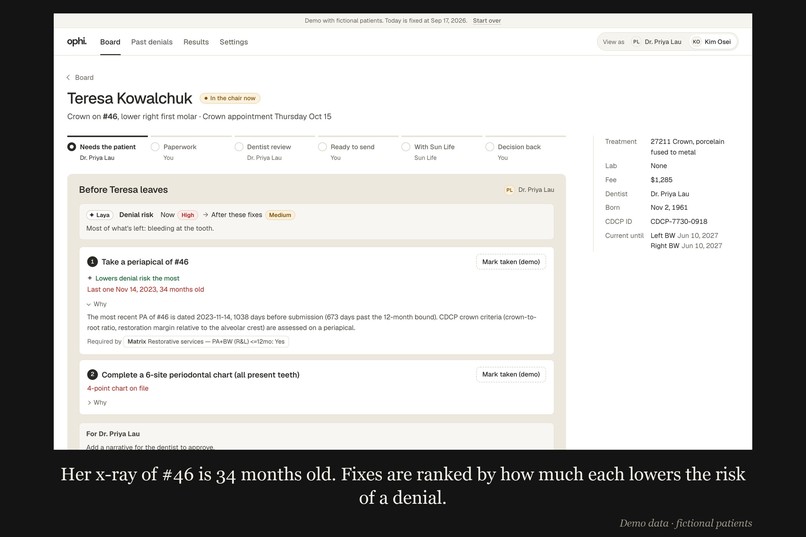The width and height of the screenshot is (806, 537).
Task: Open the Board tab
Action: point(110,42)
